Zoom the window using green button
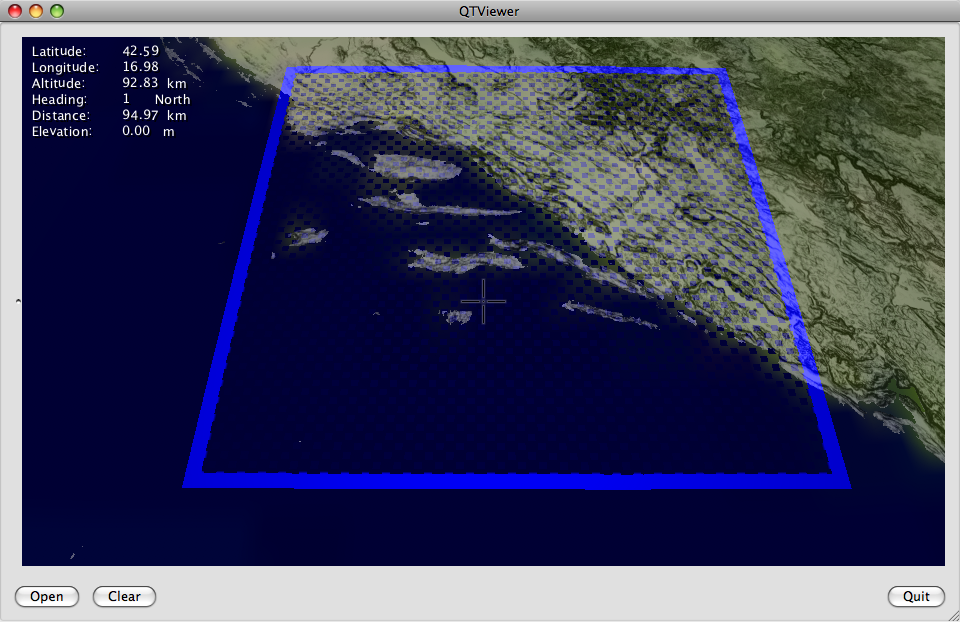The image size is (960, 622). (x=57, y=11)
